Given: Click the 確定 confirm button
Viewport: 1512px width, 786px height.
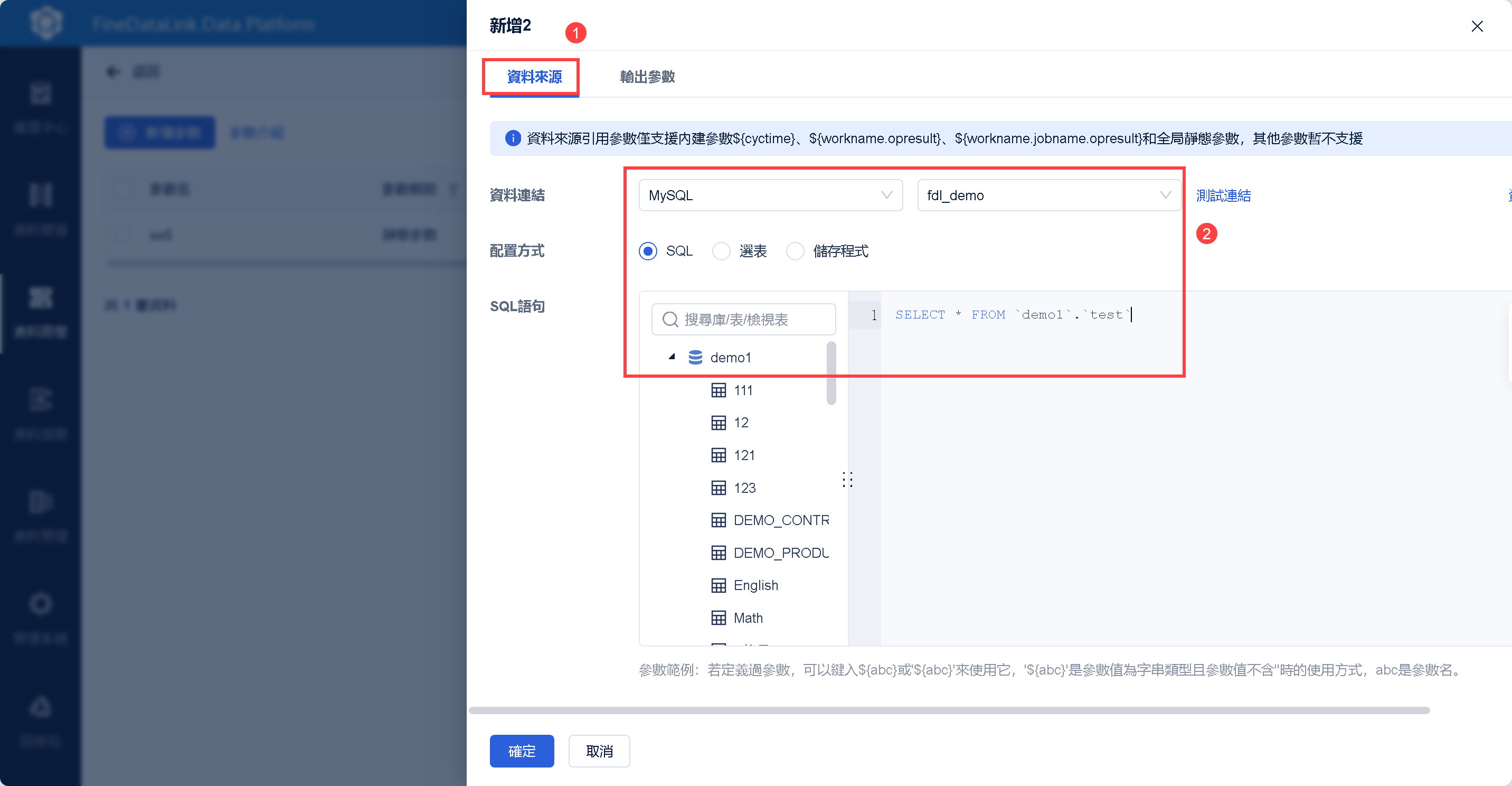Looking at the screenshot, I should pyautogui.click(x=521, y=751).
